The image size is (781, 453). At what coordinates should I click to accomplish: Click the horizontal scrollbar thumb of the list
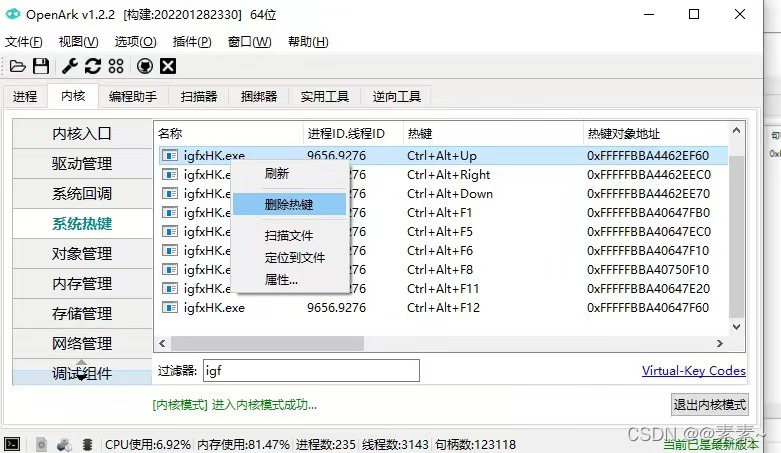(x=267, y=343)
